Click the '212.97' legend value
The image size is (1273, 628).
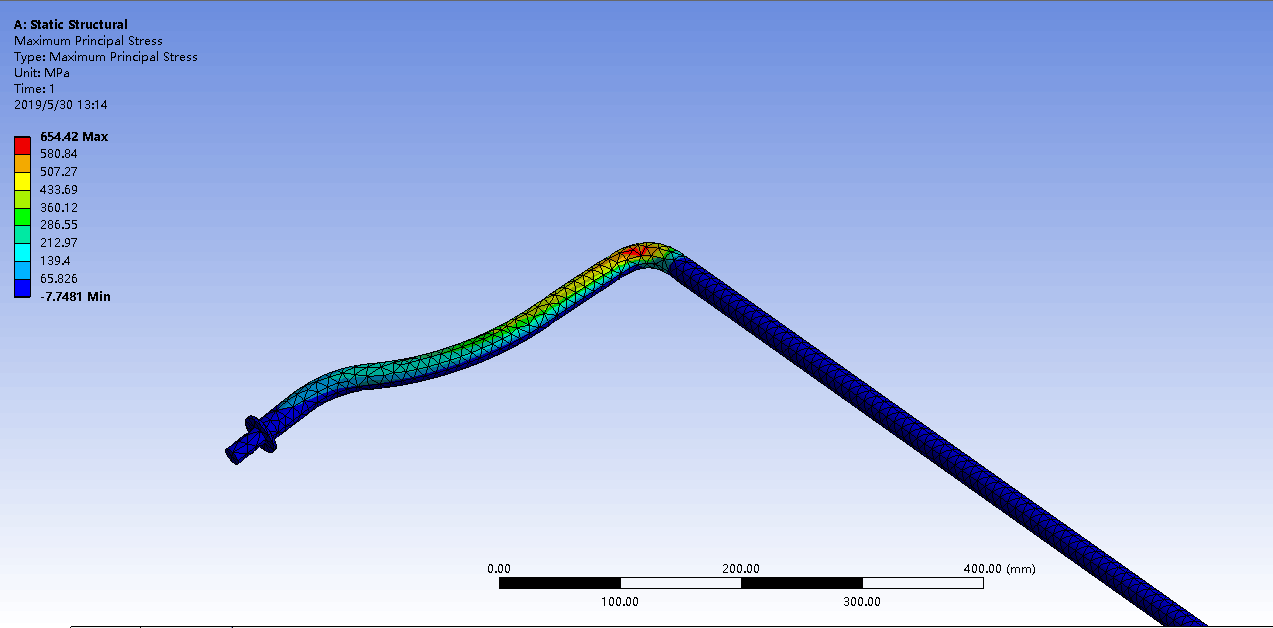[59, 243]
